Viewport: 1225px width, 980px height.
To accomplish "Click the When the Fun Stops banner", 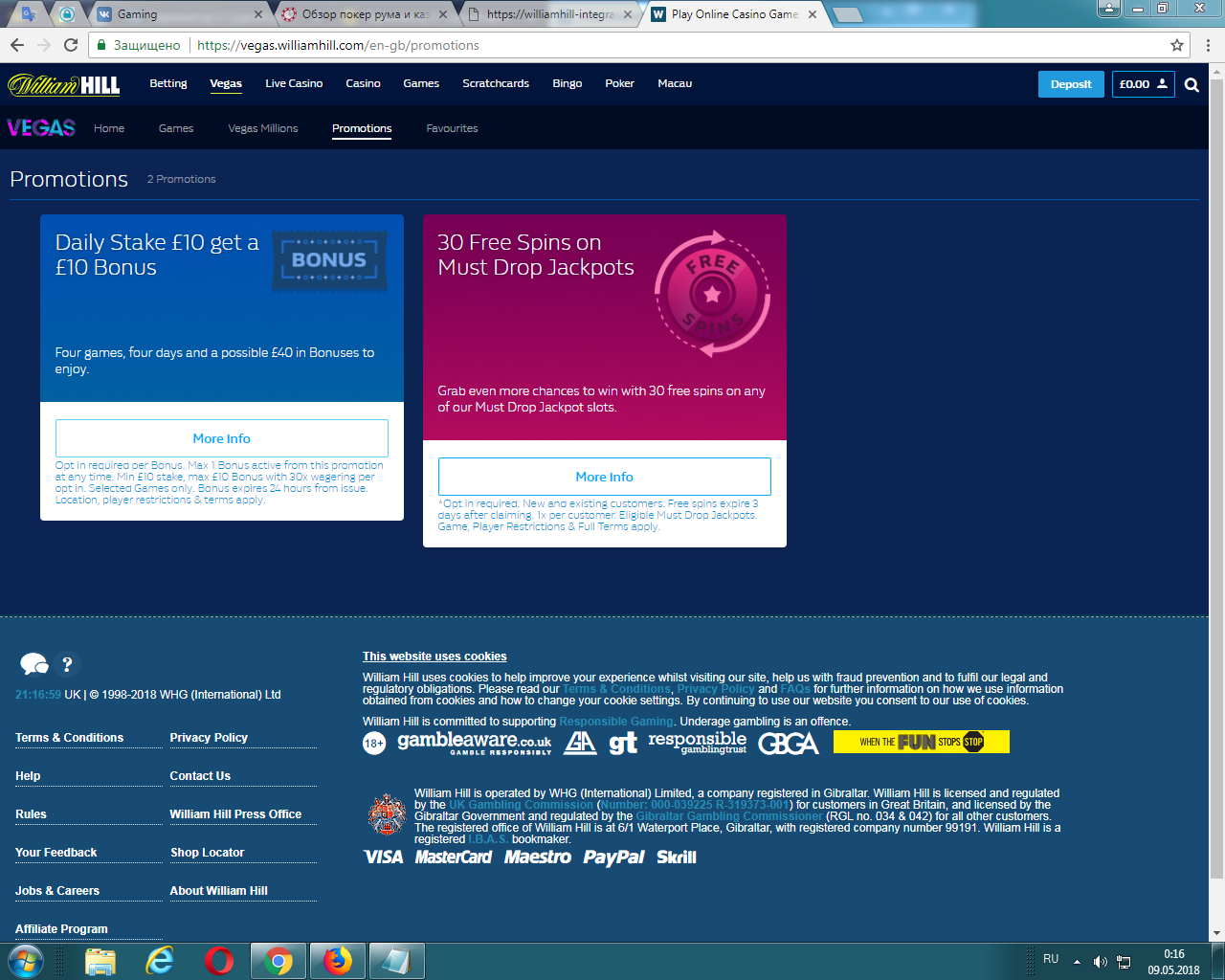I will (x=922, y=742).
